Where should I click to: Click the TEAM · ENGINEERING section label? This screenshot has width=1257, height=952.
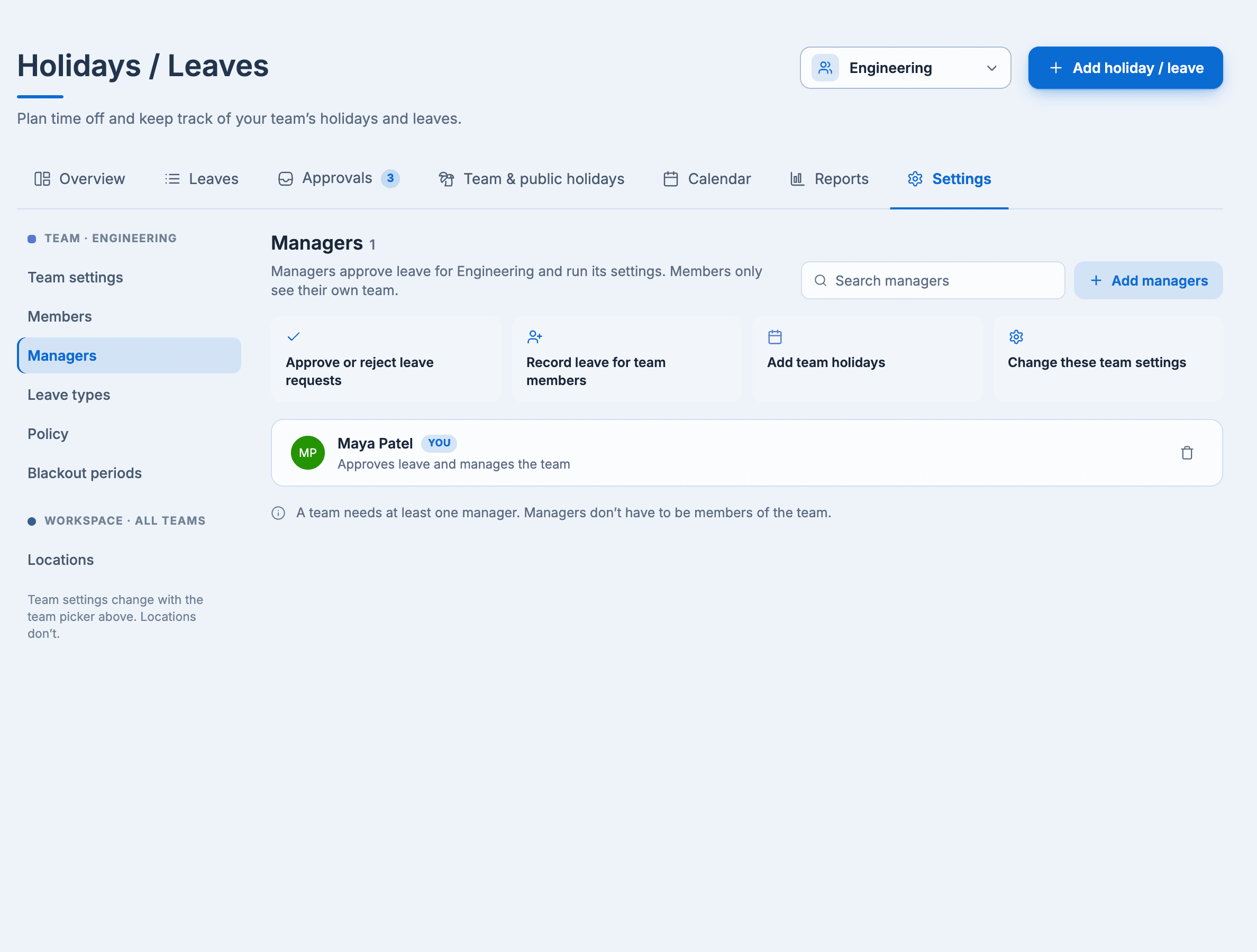point(110,239)
